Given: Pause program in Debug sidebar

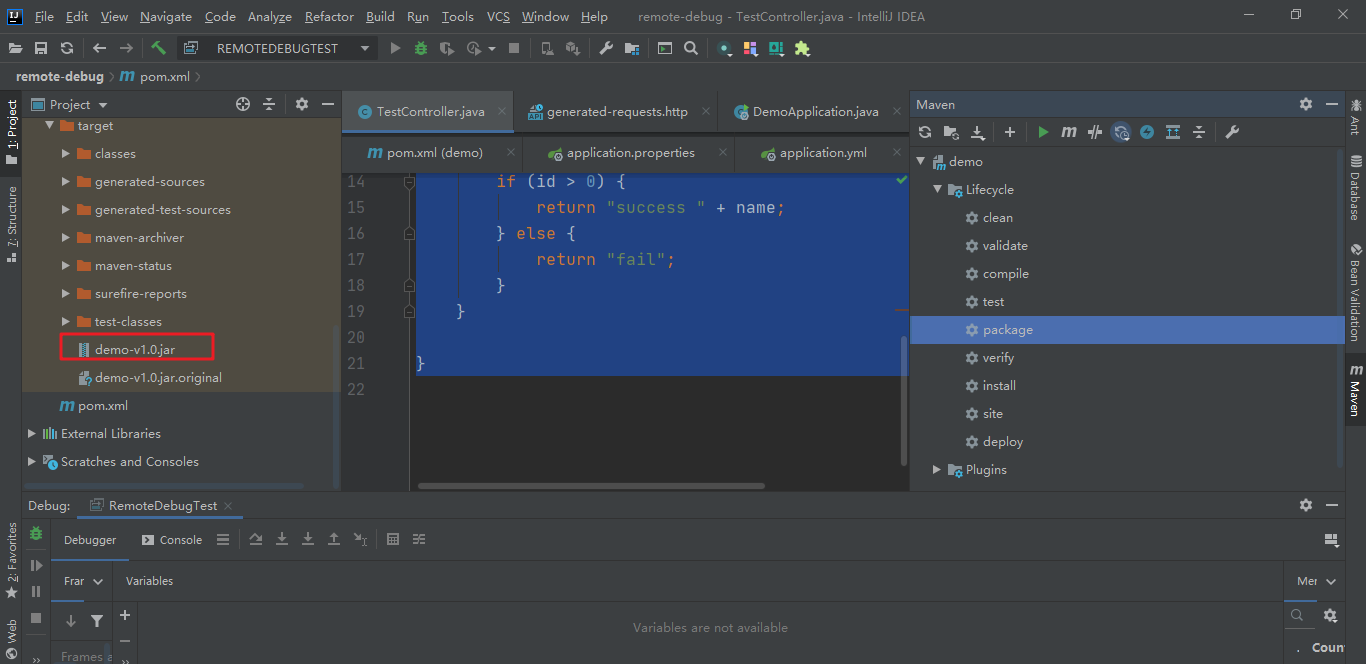Looking at the screenshot, I should coord(36,592).
